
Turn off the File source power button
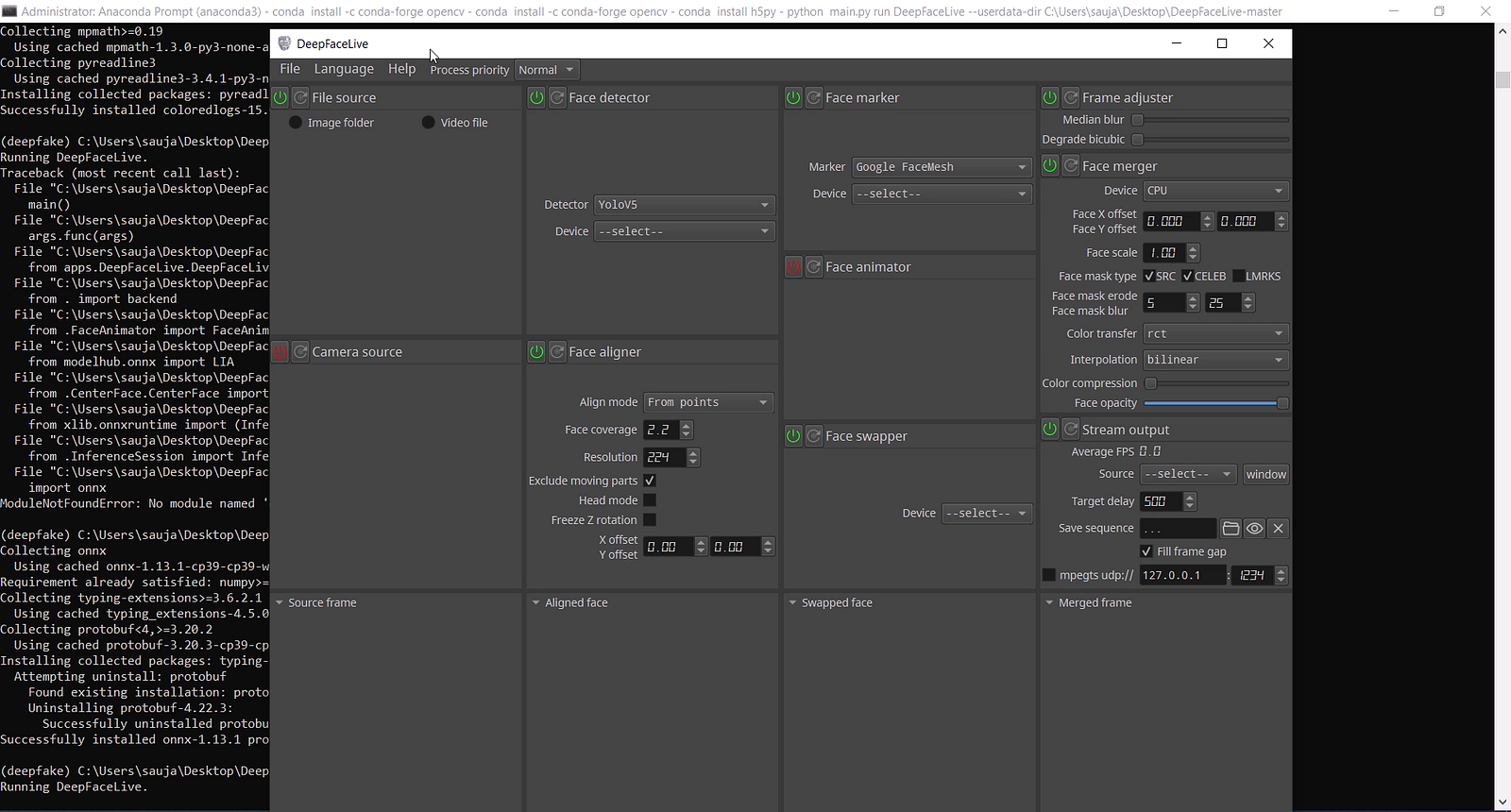pyautogui.click(x=280, y=97)
